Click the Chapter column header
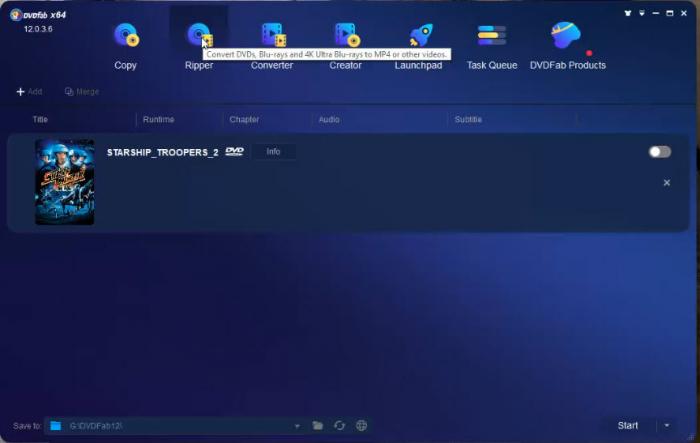The width and height of the screenshot is (700, 443). 244,119
